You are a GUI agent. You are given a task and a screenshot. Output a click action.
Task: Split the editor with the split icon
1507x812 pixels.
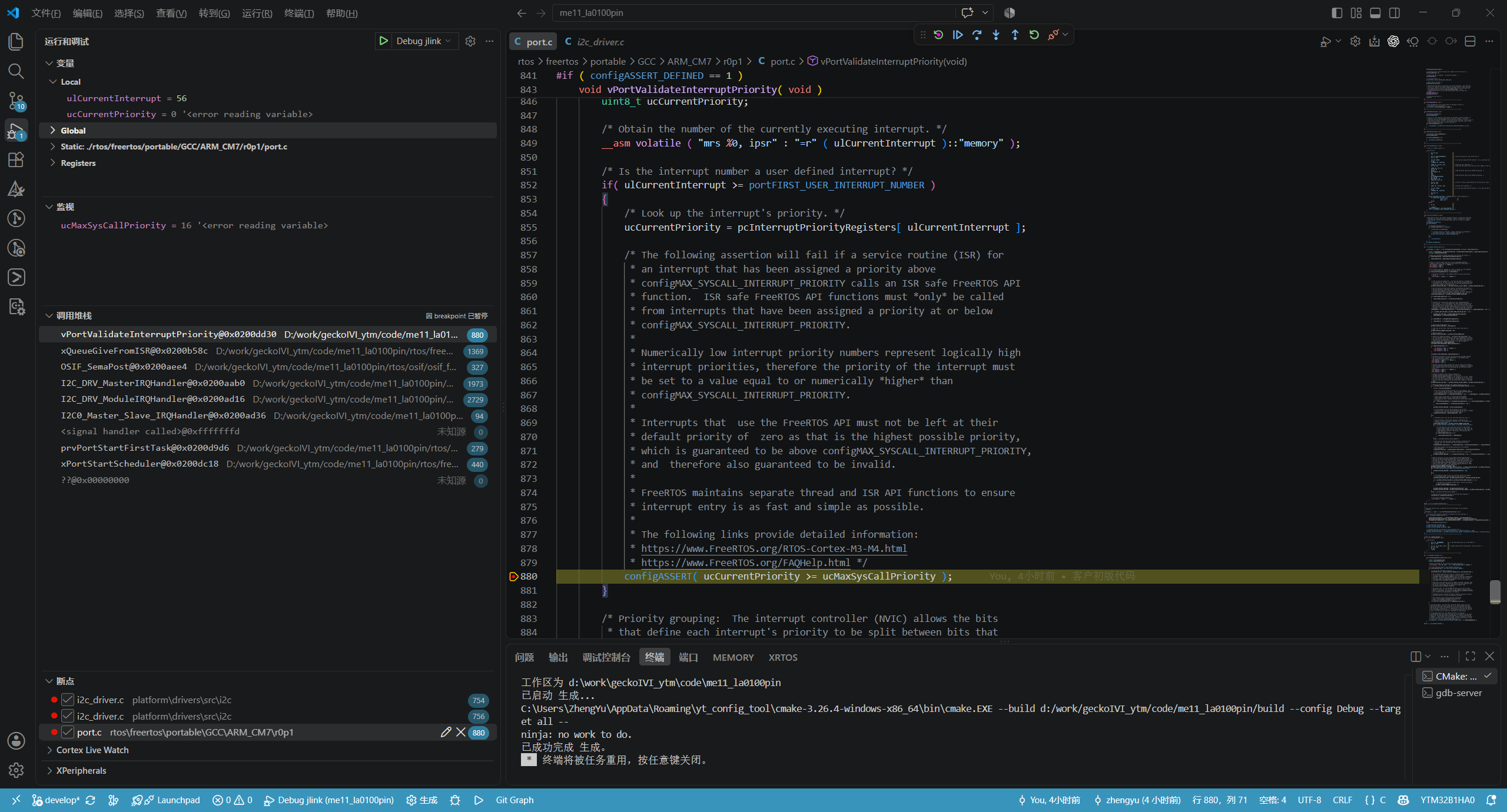(x=1470, y=41)
